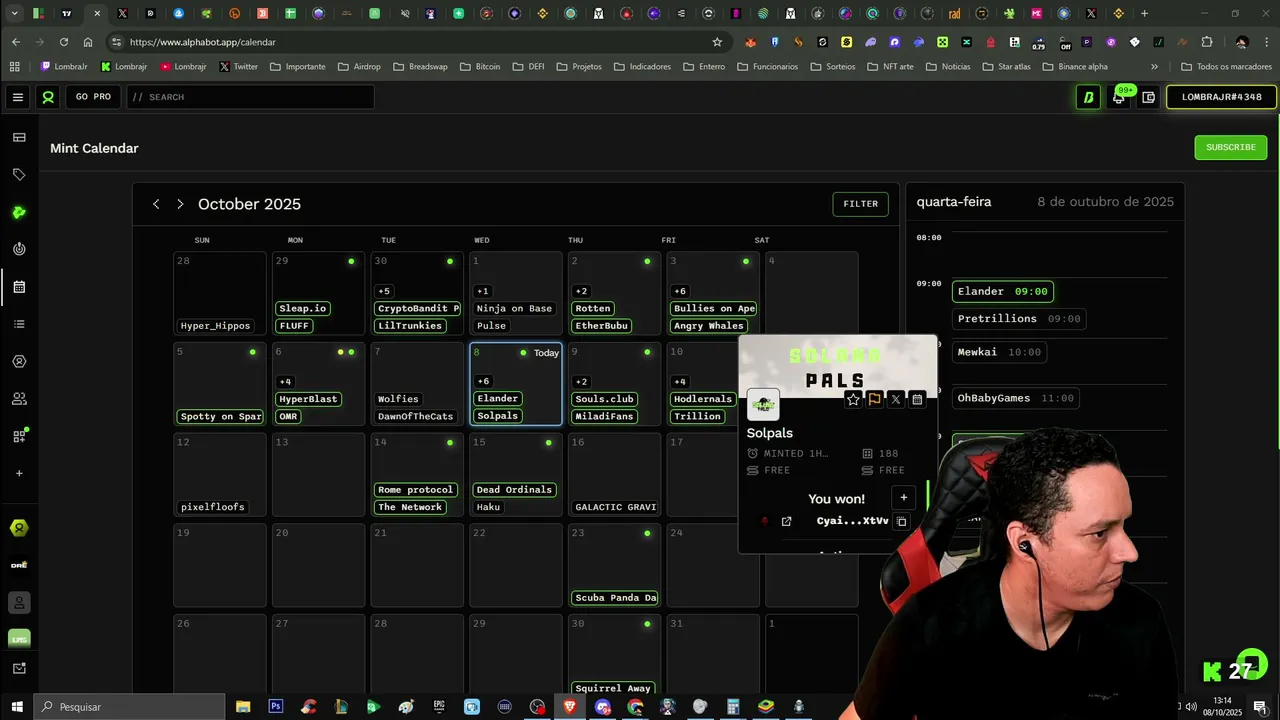
Task: Select Squirrel Away event on October 30
Action: coord(612,688)
